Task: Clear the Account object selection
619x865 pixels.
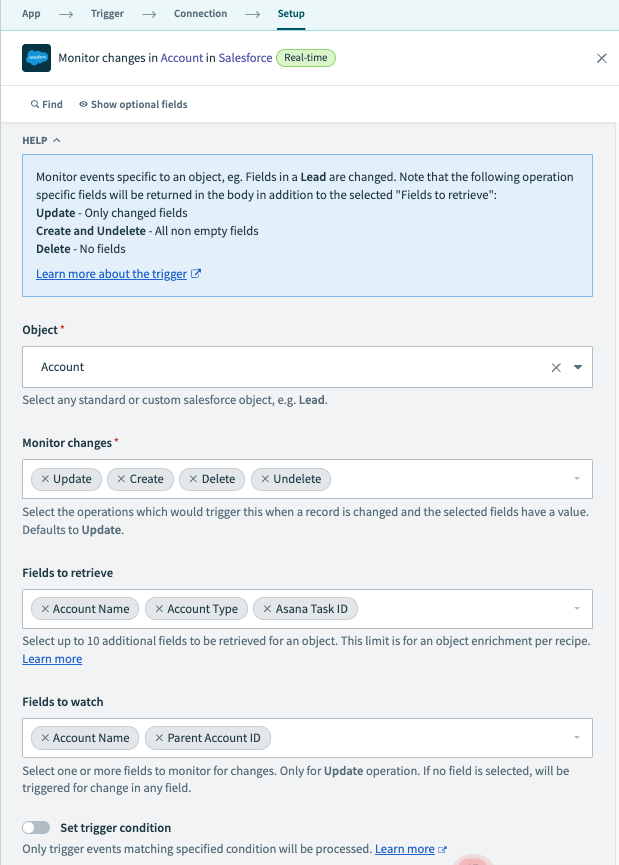Action: [556, 367]
